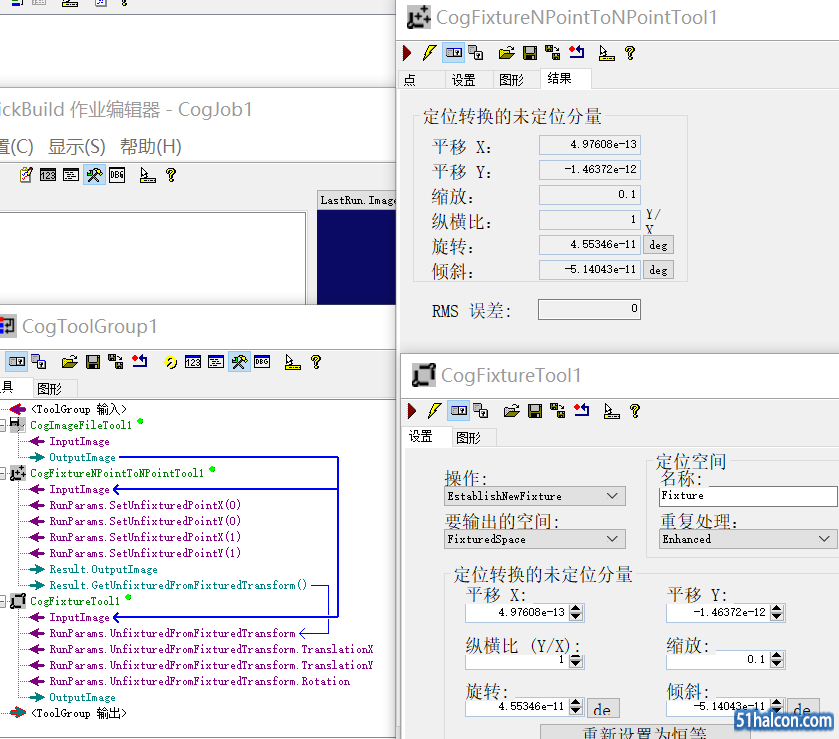The height and width of the screenshot is (739, 839).
Task: Help question mark in CogToolGroup1 toolbar
Action: point(316,362)
